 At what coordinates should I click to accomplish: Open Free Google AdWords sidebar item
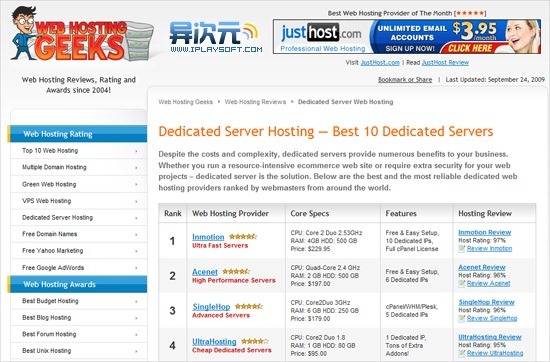click(79, 268)
